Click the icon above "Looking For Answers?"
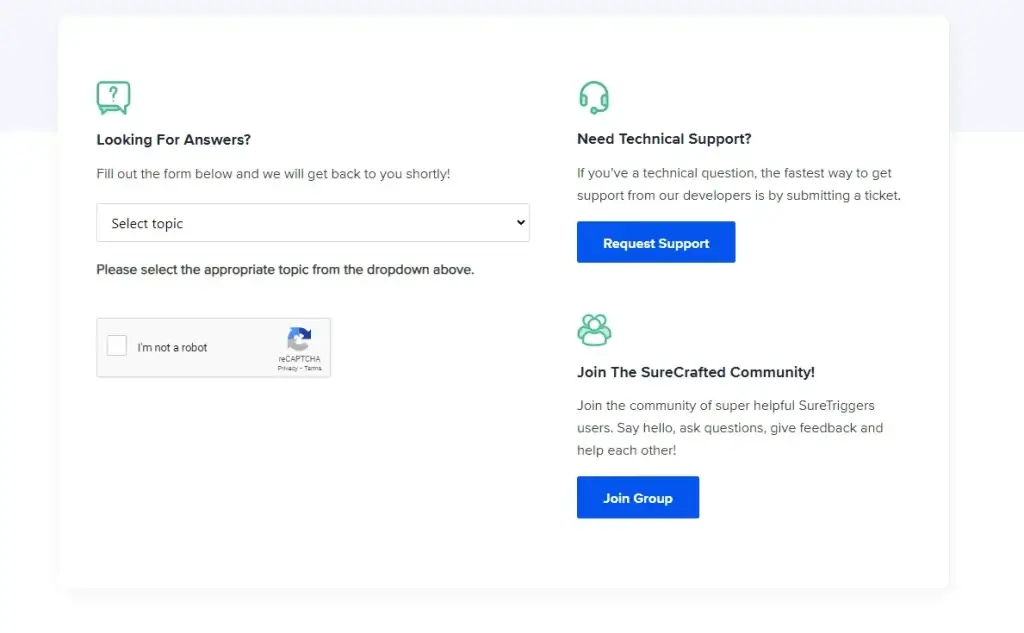The height and width of the screenshot is (633, 1024). click(x=112, y=96)
